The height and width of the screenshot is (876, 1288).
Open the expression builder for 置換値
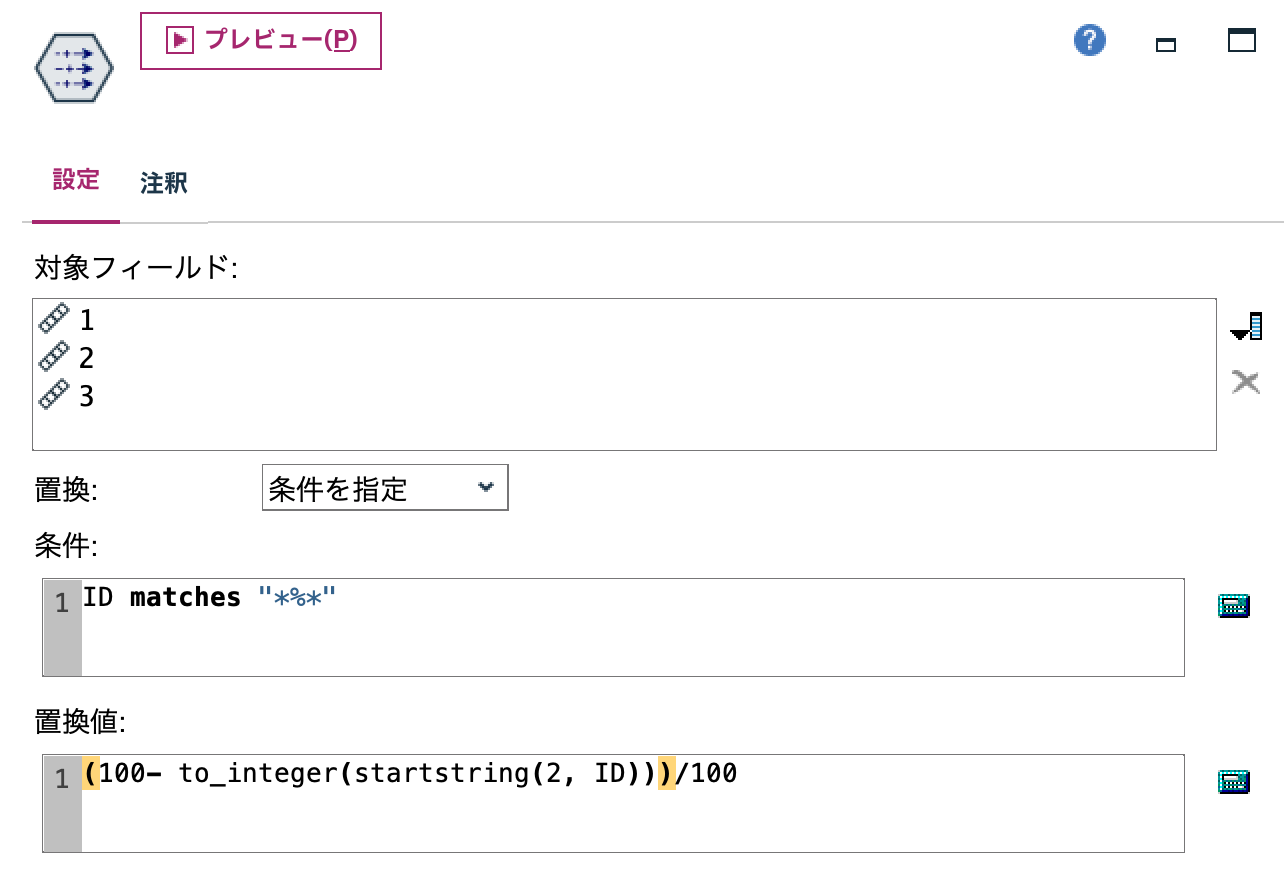tap(1235, 781)
